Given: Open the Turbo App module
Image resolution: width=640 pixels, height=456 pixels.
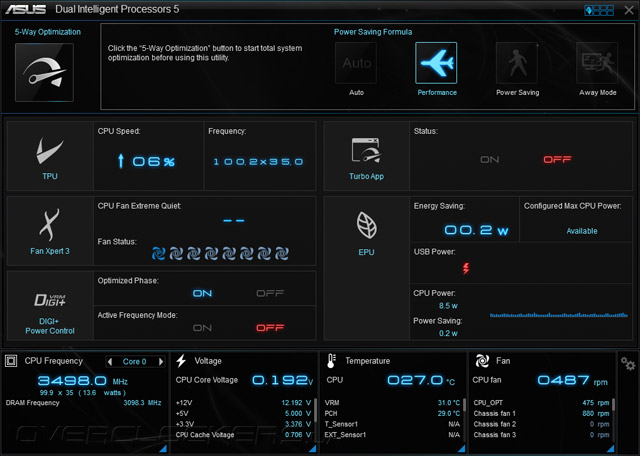Looking at the screenshot, I should [367, 156].
